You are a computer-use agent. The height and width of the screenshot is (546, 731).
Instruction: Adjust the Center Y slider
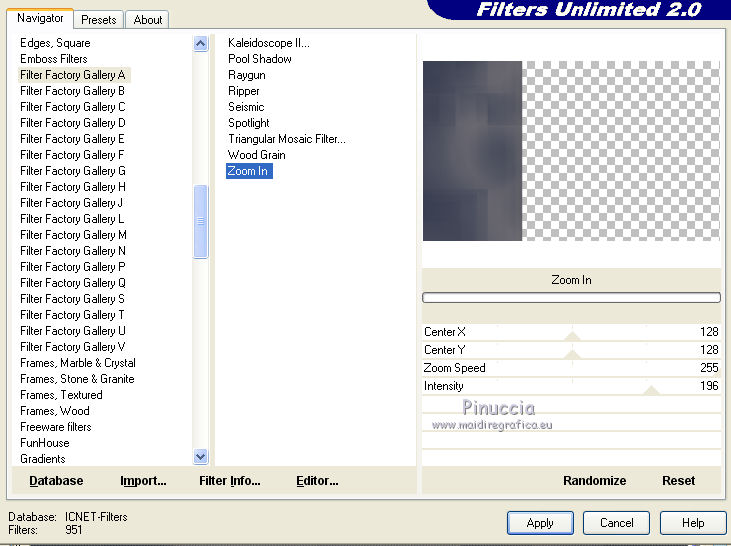pyautogui.click(x=572, y=353)
